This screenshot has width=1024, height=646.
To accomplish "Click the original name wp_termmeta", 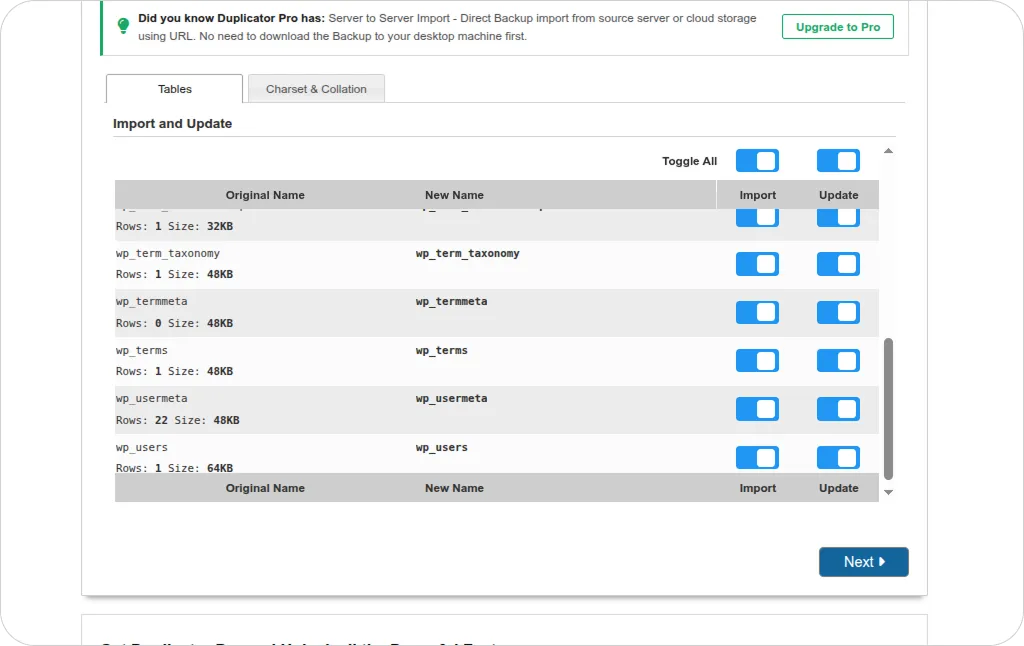I will pyautogui.click(x=152, y=302).
